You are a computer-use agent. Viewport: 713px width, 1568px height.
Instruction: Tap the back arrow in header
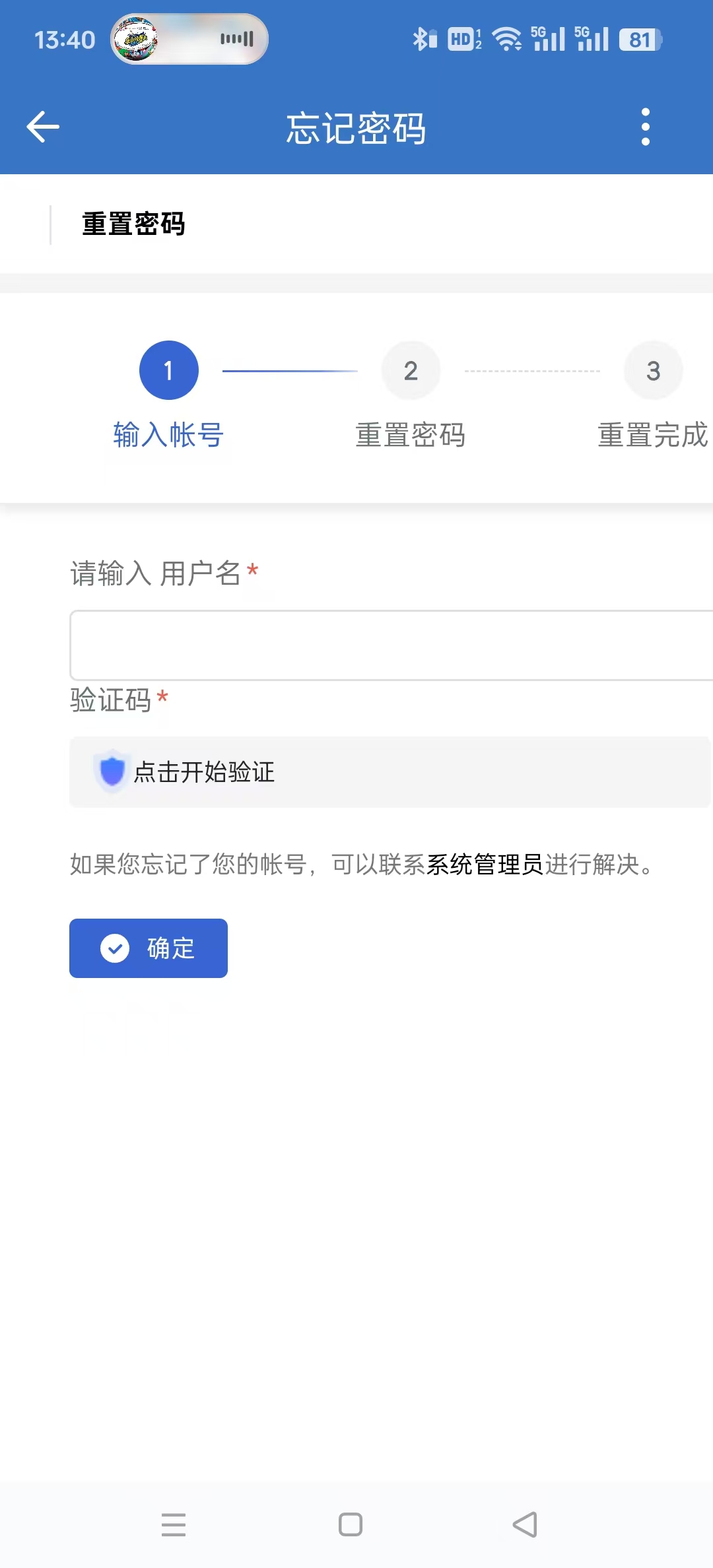[x=44, y=127]
